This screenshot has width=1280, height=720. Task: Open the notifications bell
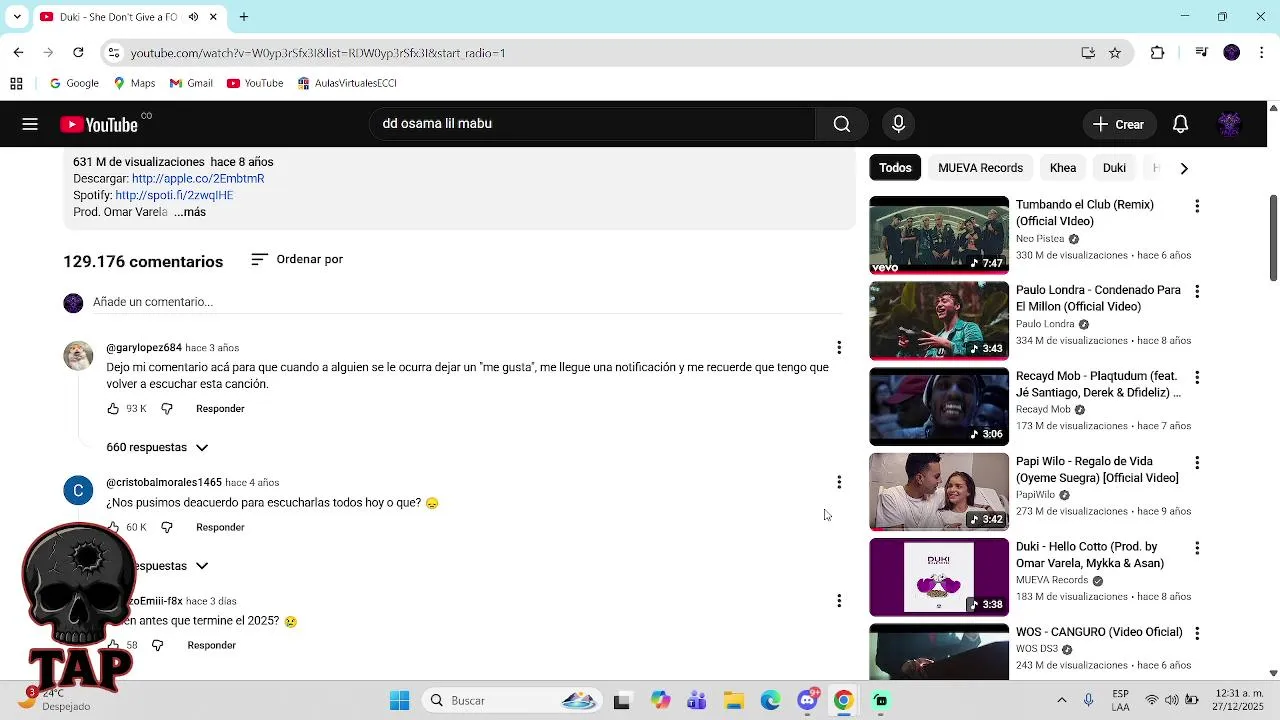(1180, 124)
